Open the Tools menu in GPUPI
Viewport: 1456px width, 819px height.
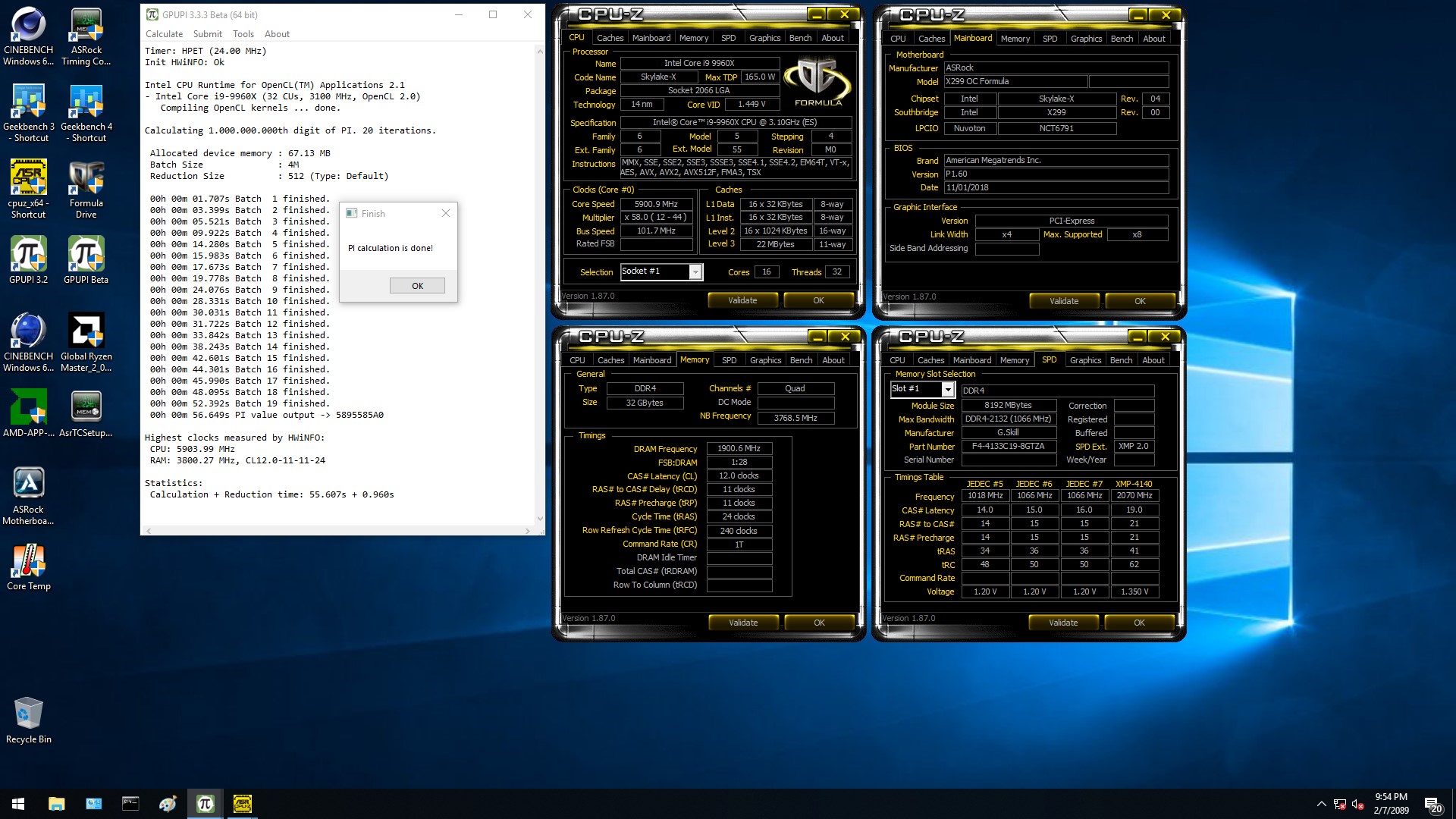(x=243, y=34)
